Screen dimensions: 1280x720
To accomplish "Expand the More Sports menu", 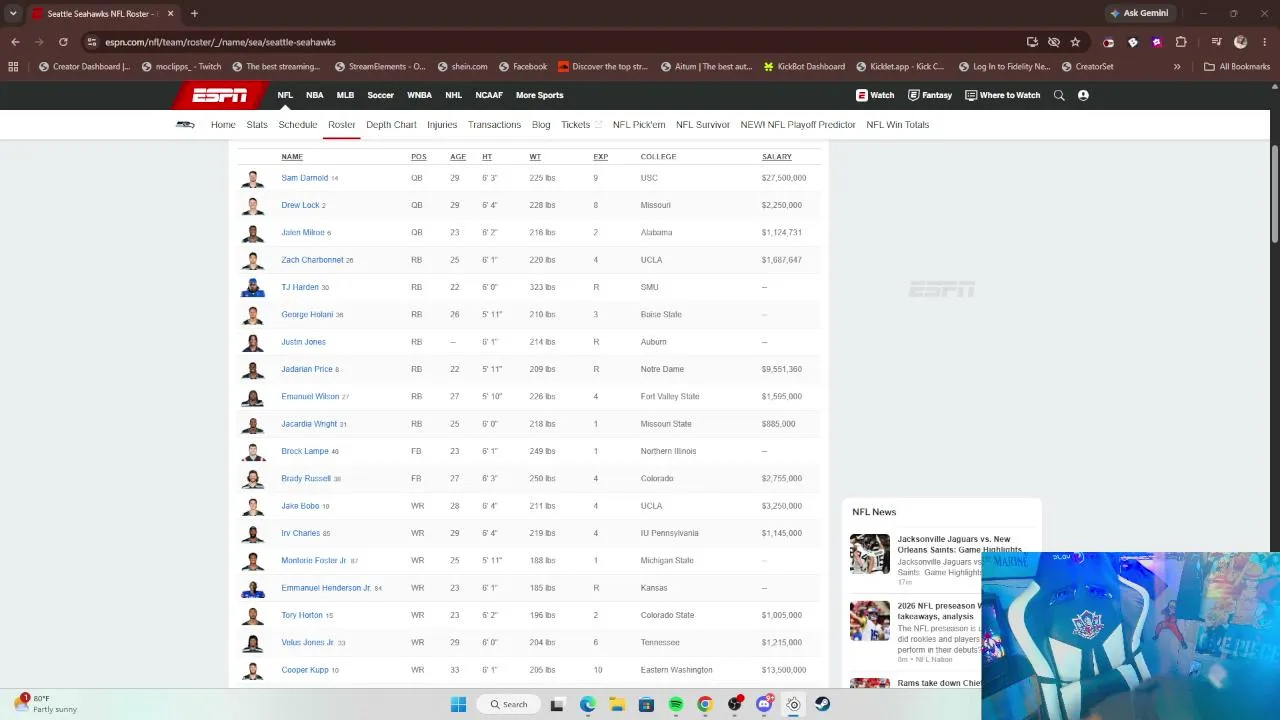I will (540, 95).
